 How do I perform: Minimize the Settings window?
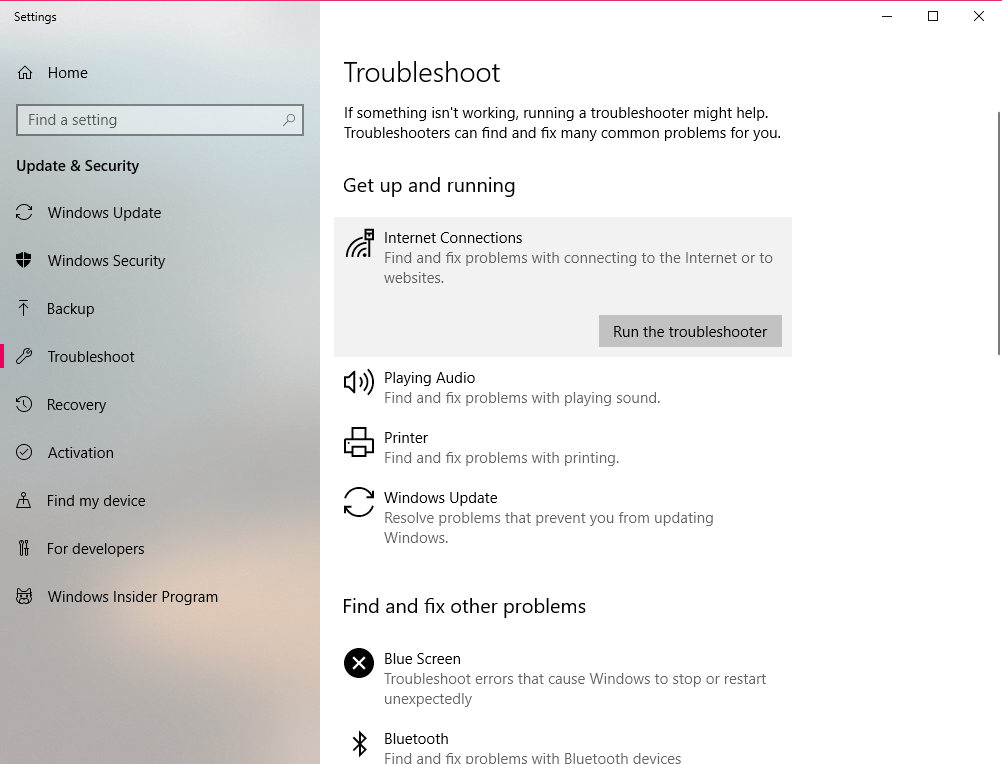(x=887, y=16)
